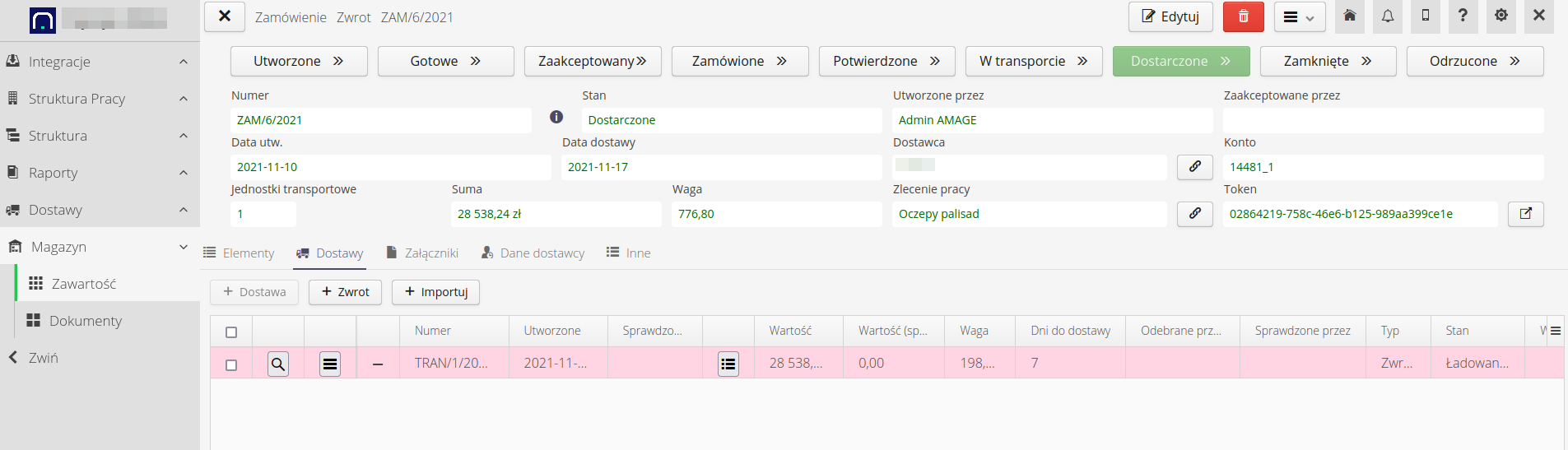Click the Data dostawy input field
Image resolution: width=1568 pixels, height=450 pixels.
click(720, 167)
